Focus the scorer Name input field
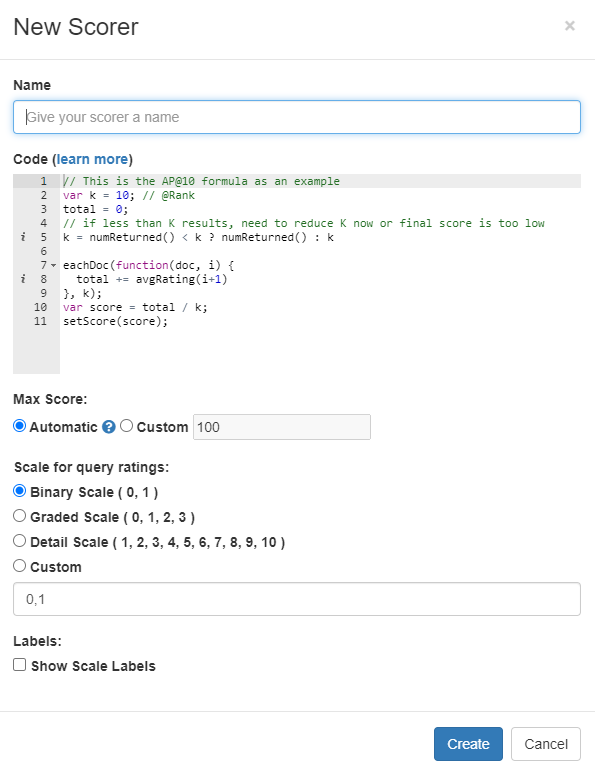 [x=297, y=117]
